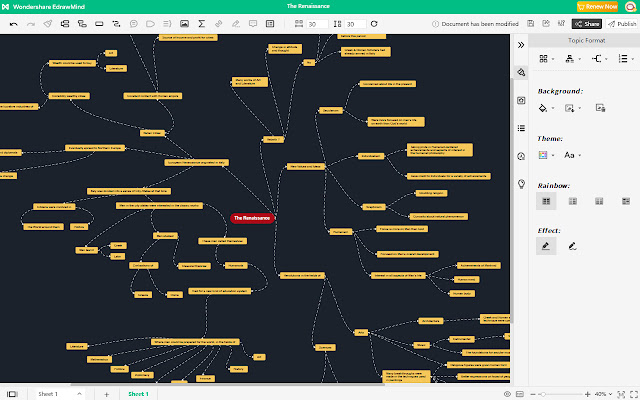This screenshot has width=640, height=400.
Task: Click the user account avatar icon
Action: [626, 6]
